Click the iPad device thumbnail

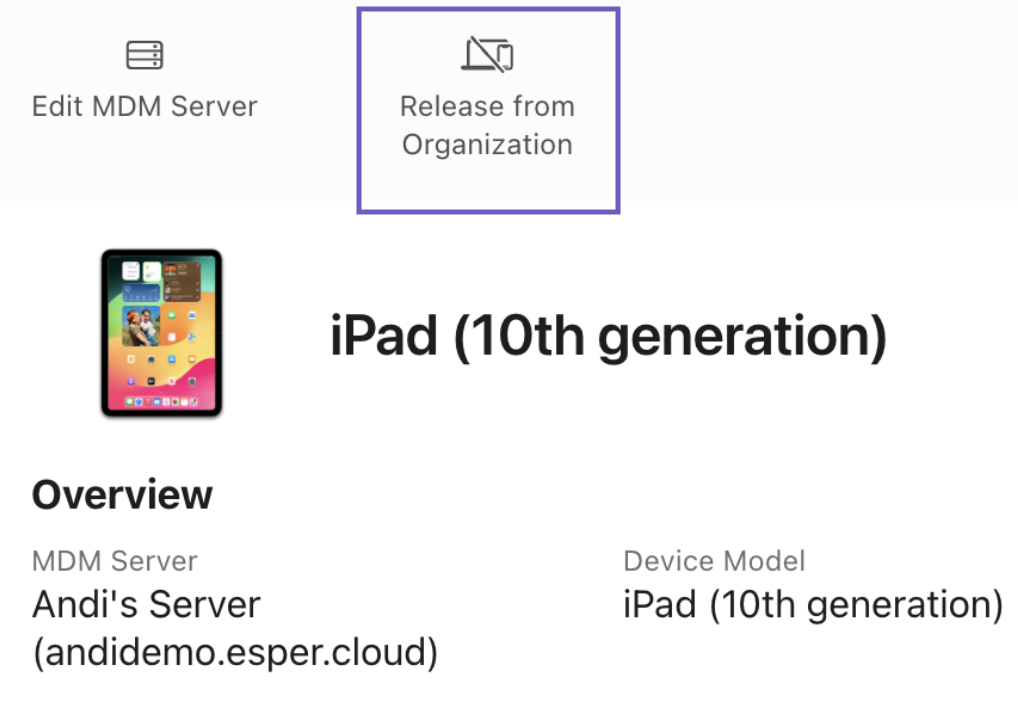(163, 333)
